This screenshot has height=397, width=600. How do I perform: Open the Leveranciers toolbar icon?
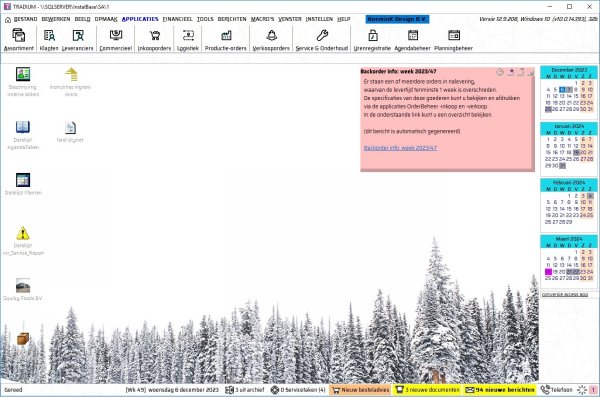pos(78,40)
